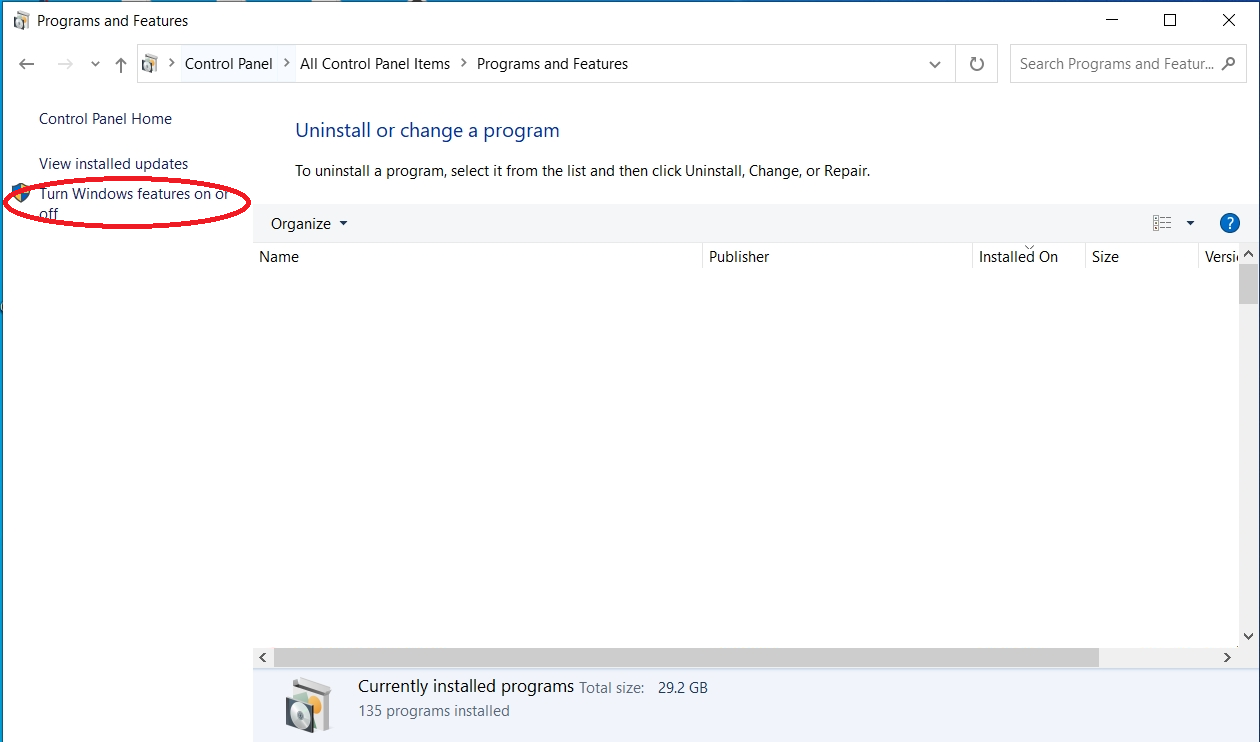Viewport: 1260px width, 742px height.
Task: Focus the Search Programs and Features box
Action: point(1128,64)
